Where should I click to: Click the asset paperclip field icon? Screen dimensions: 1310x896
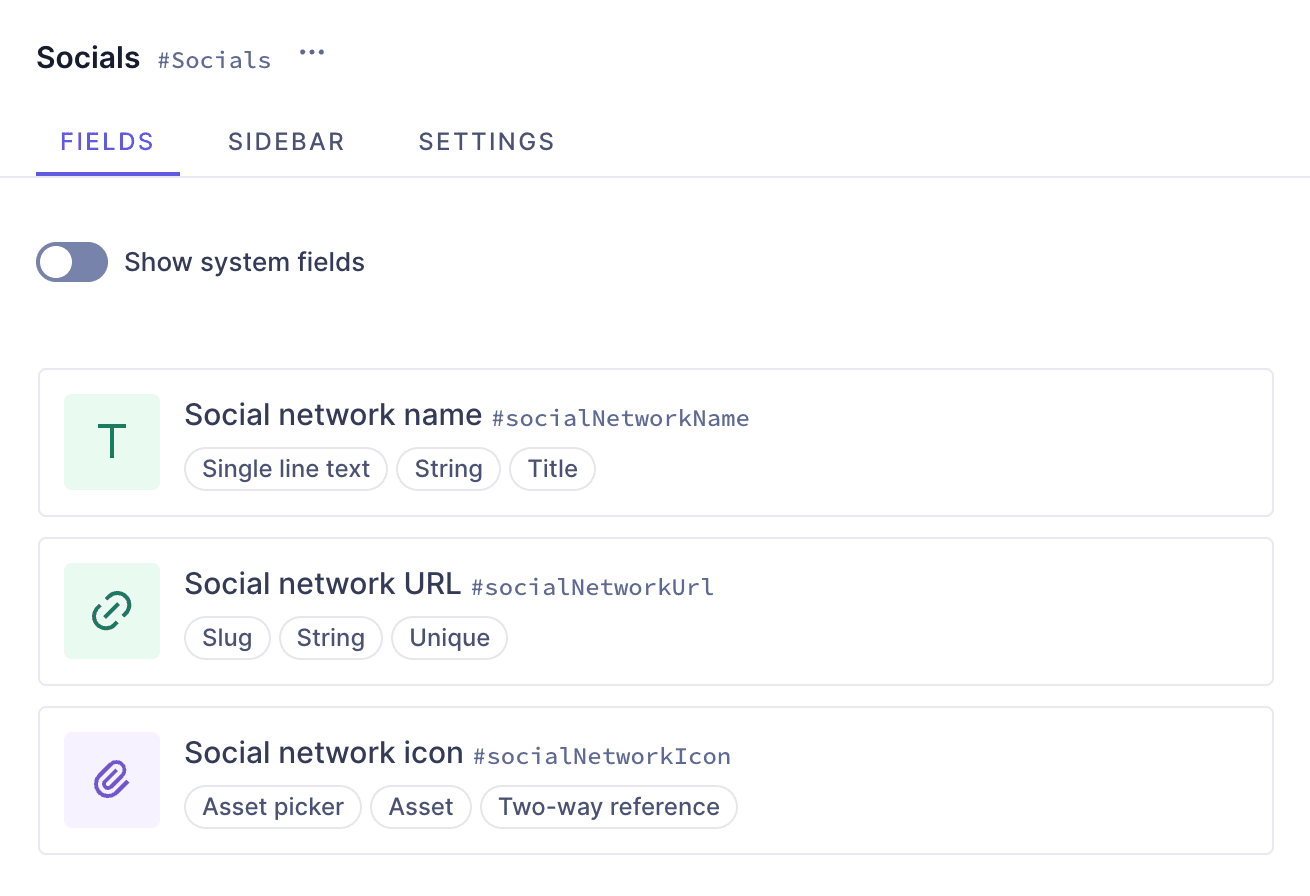click(x=112, y=780)
